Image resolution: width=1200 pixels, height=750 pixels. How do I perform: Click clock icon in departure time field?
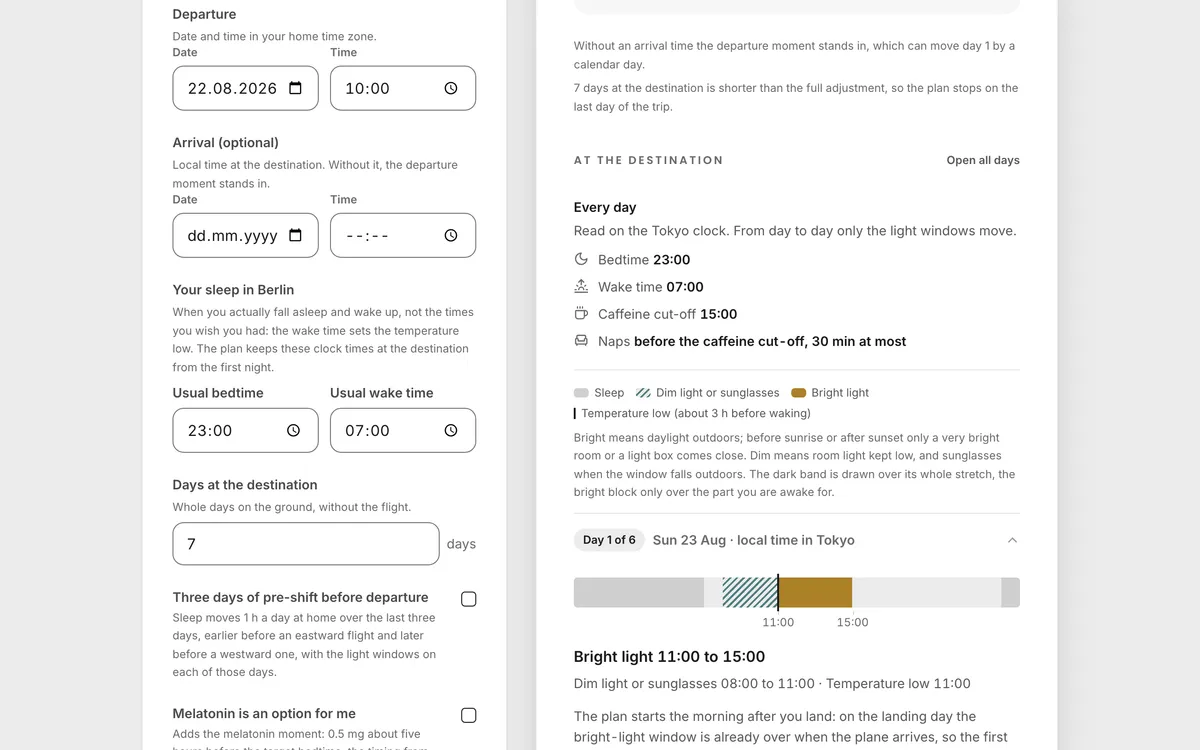coord(451,88)
